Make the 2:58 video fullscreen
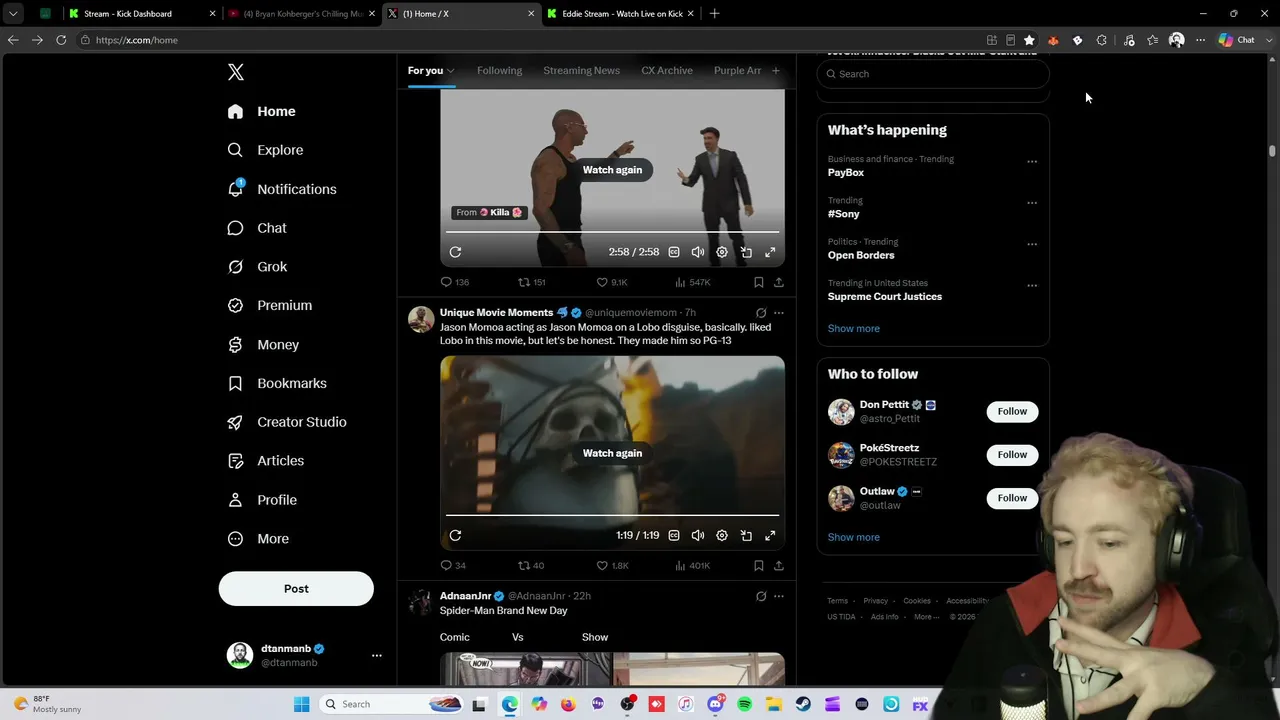 tap(770, 252)
